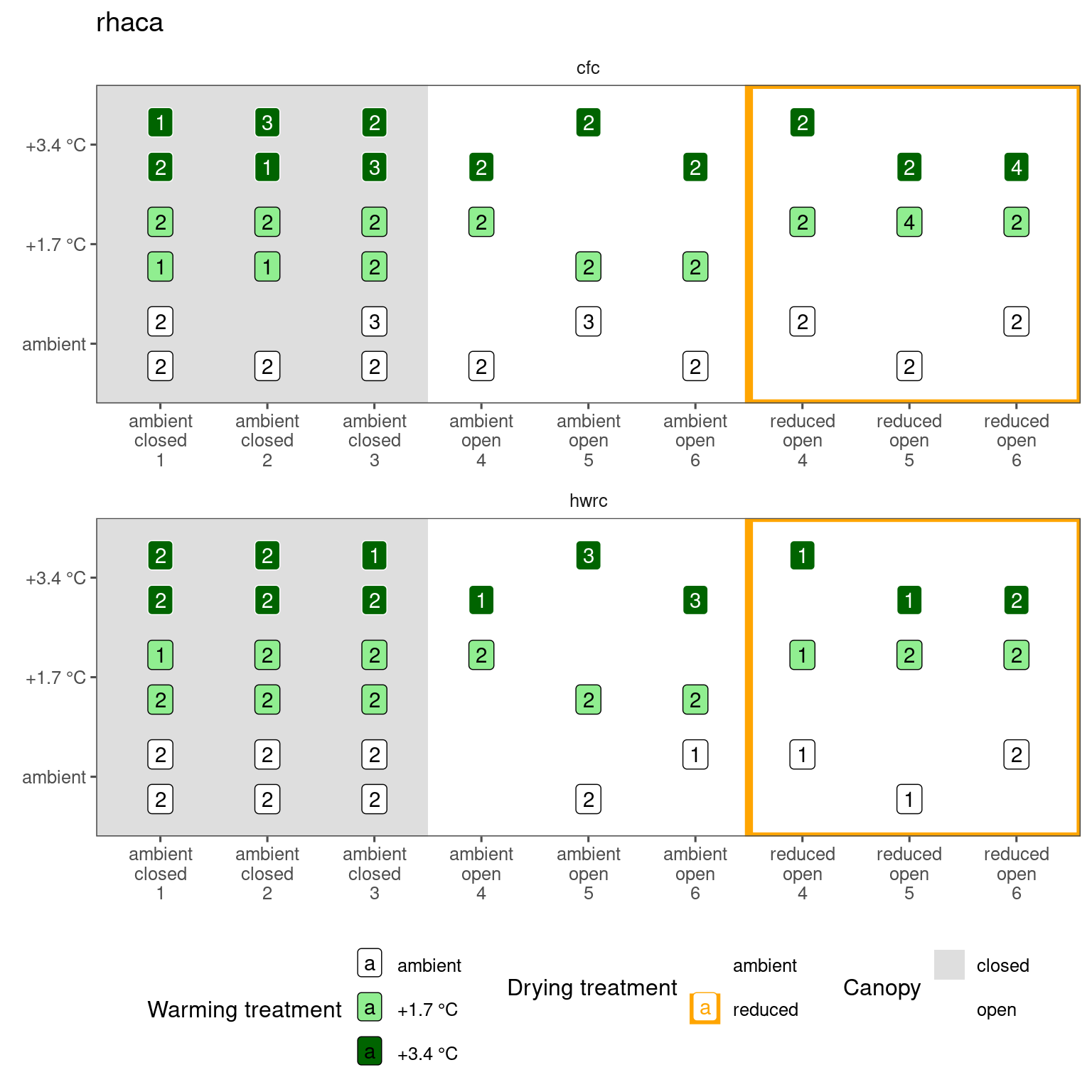Click dark green 3 tile in cfc ambient closed 2
The width and height of the screenshot is (1092, 1092).
click(x=267, y=122)
